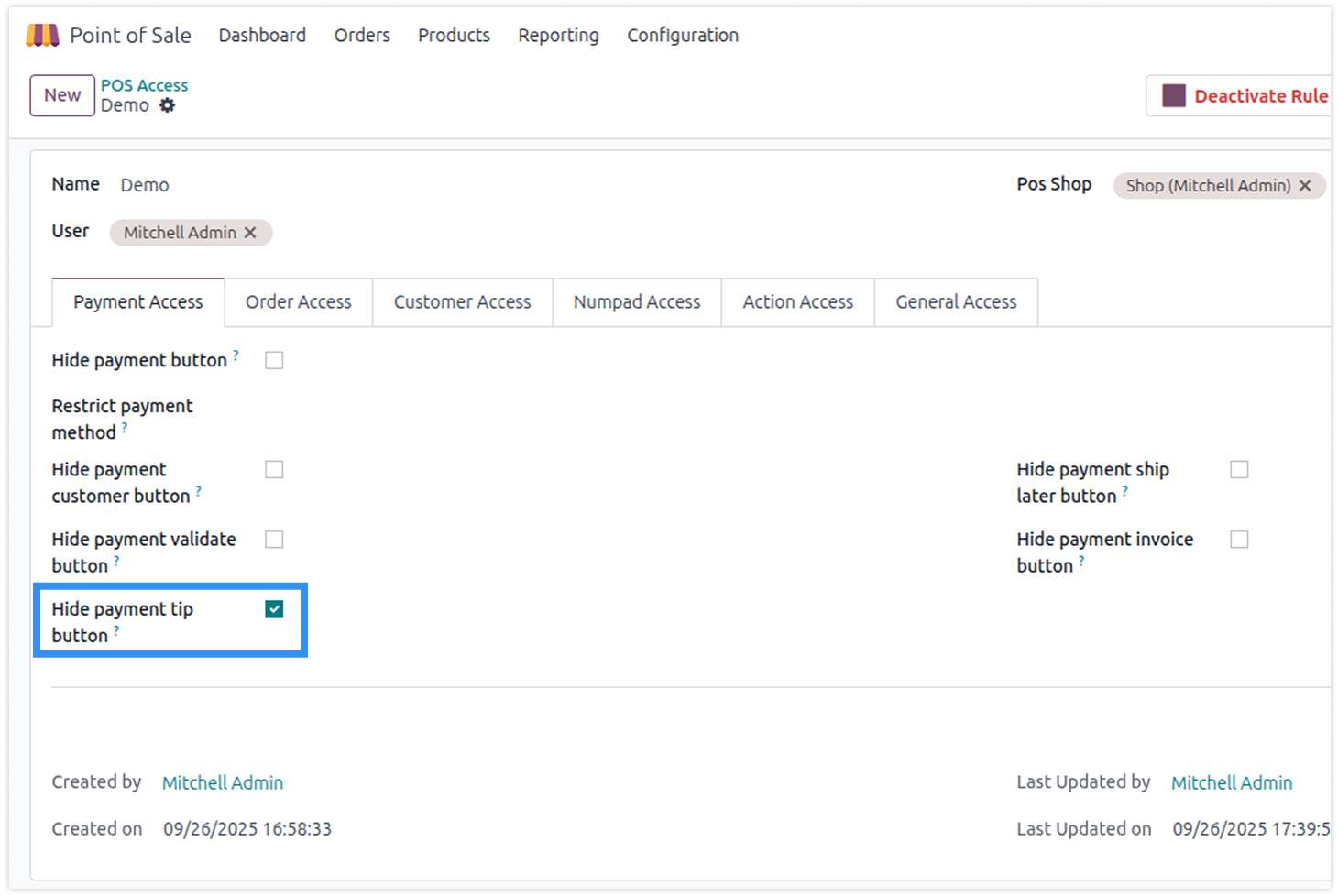This screenshot has height=896, width=1338.
Task: Click help icon next to Hide payment button
Action: [236, 355]
